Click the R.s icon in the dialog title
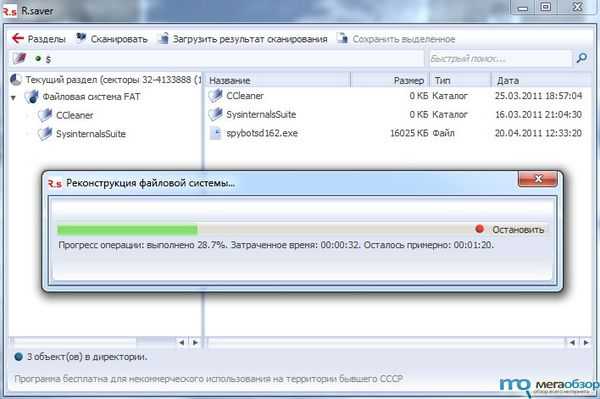 [55, 184]
